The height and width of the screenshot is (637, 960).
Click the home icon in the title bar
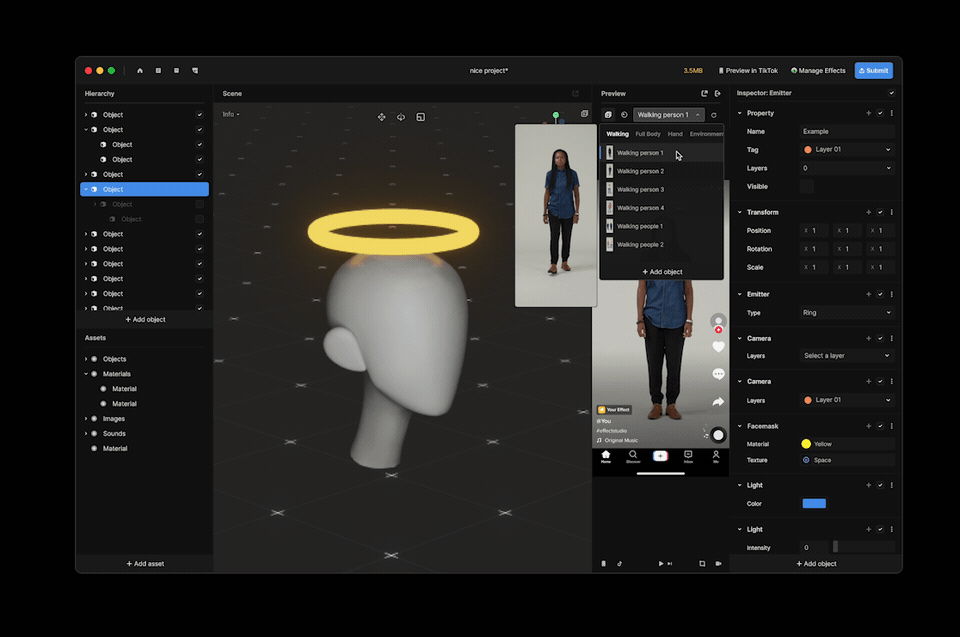click(x=140, y=70)
